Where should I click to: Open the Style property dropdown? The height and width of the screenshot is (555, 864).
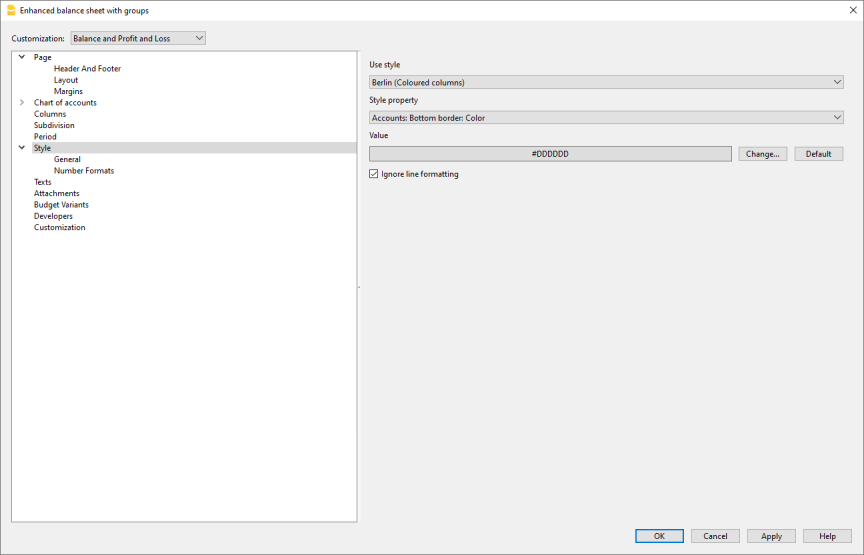pos(606,118)
